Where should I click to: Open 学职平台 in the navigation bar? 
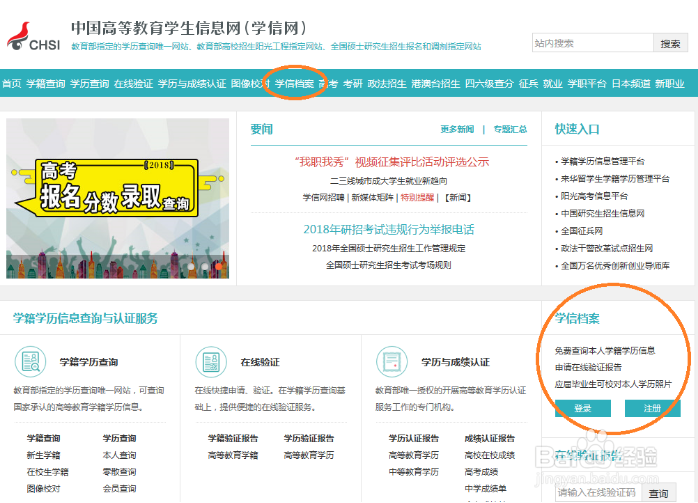pos(587,83)
